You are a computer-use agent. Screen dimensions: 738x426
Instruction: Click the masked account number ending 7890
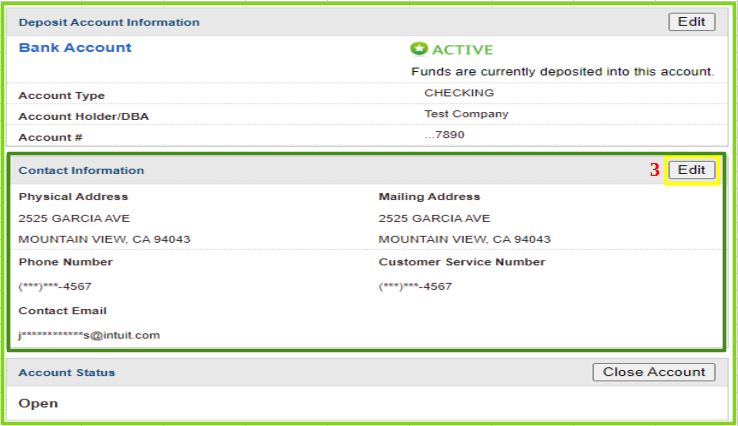(x=444, y=135)
